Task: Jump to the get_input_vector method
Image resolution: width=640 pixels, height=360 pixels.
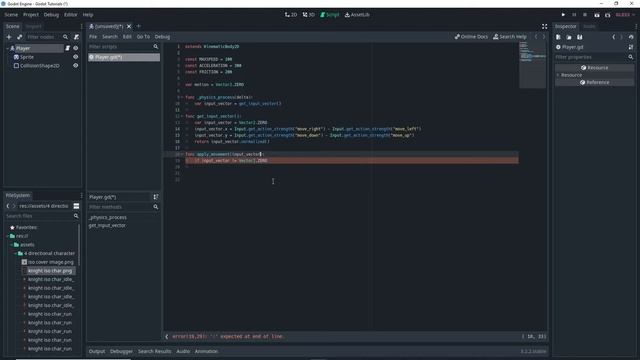Action: click(107, 225)
